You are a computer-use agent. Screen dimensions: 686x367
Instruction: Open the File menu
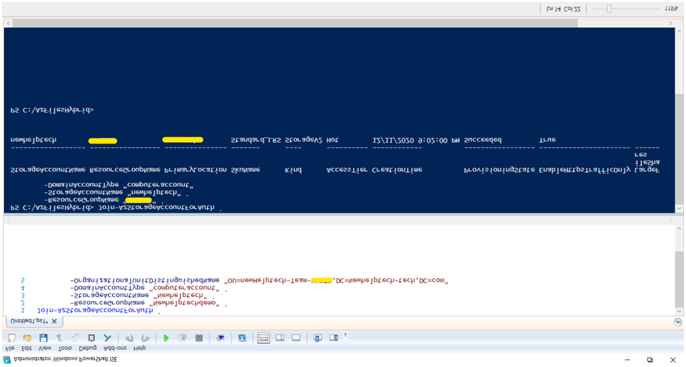point(10,348)
